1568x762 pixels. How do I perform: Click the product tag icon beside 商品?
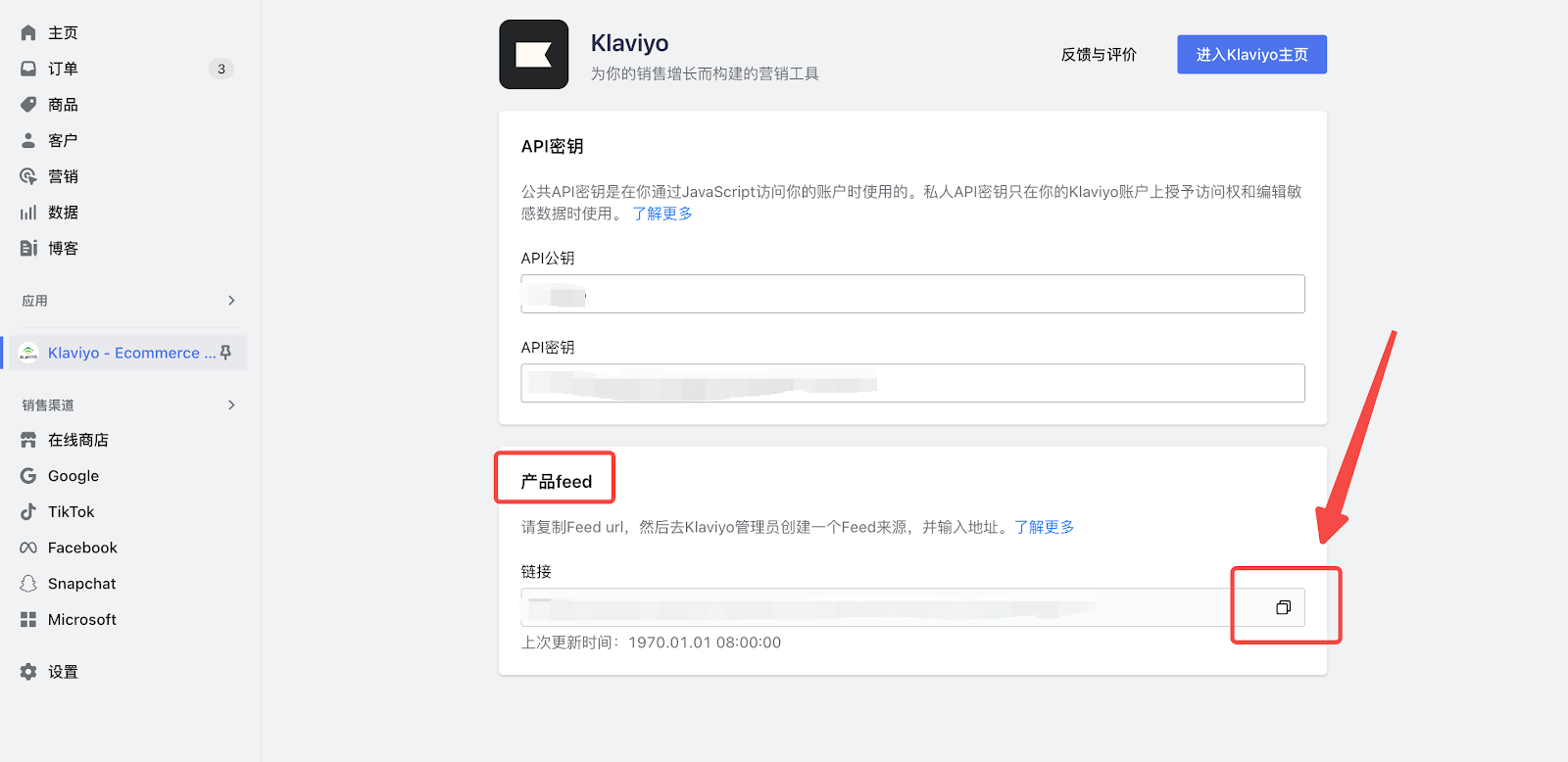coord(28,105)
